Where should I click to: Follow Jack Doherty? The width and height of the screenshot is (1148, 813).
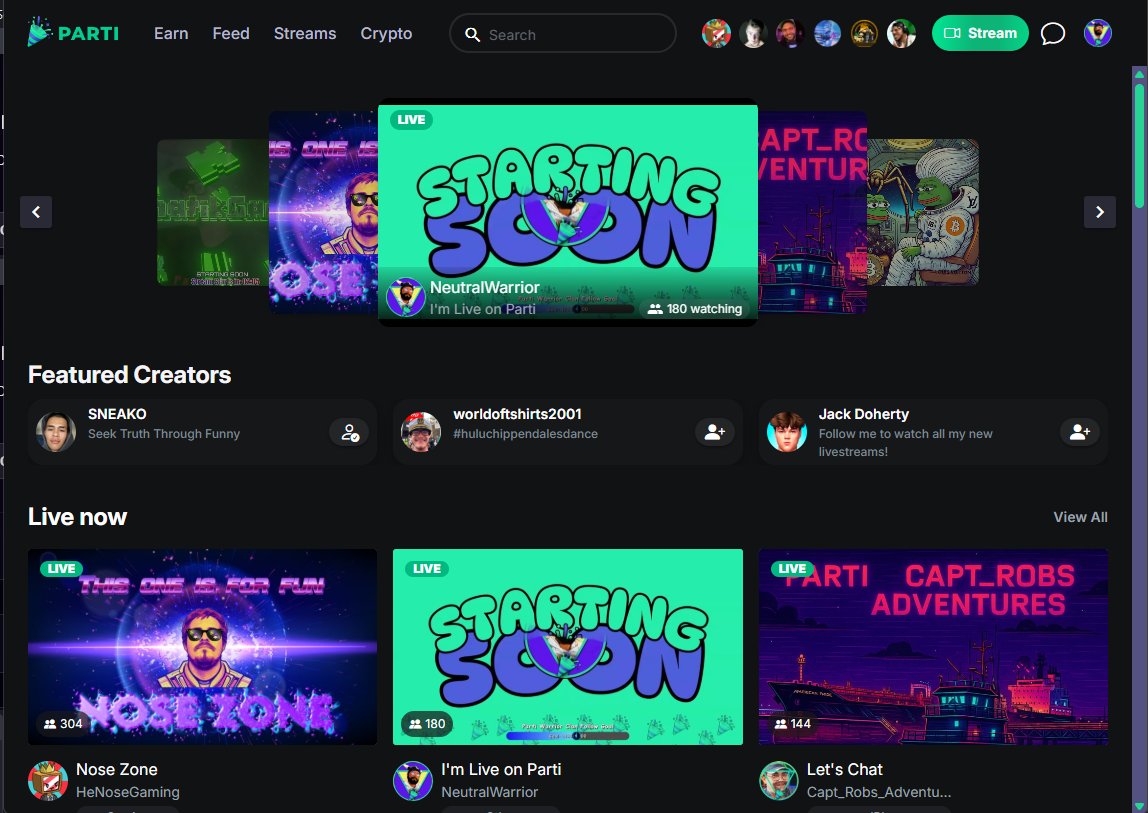[x=1080, y=432]
